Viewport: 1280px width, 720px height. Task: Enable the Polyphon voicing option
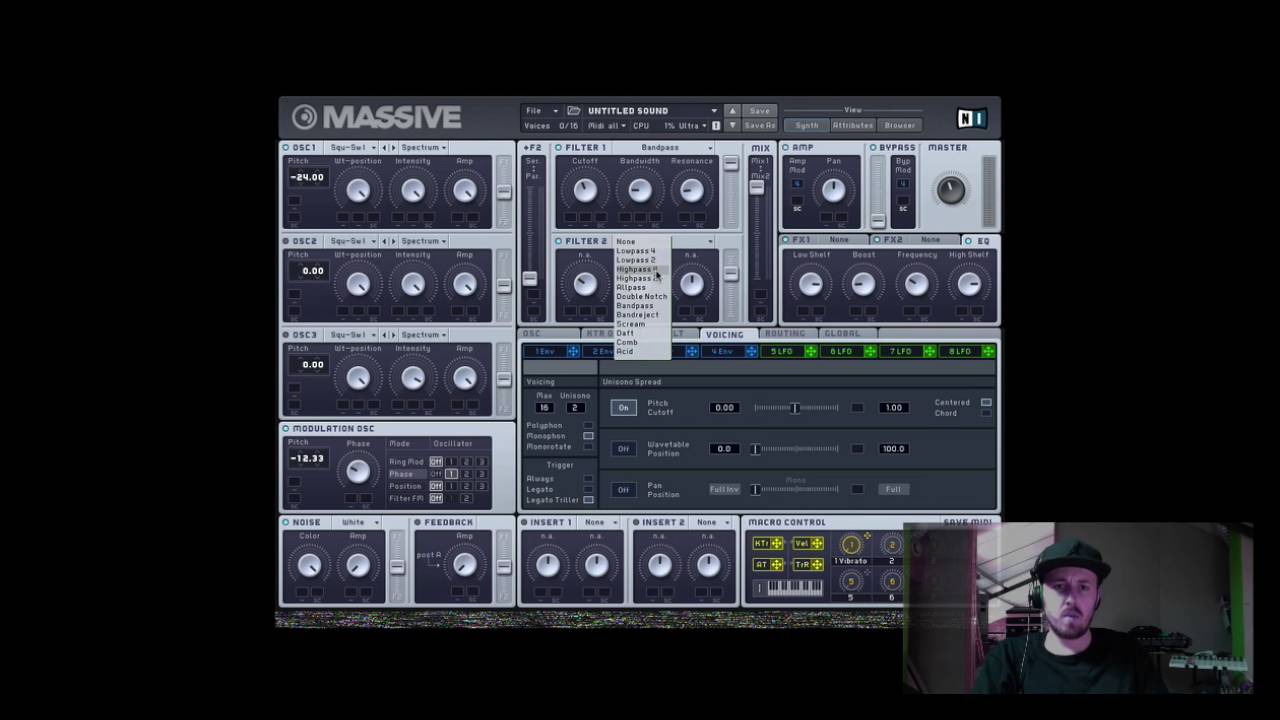pos(588,426)
